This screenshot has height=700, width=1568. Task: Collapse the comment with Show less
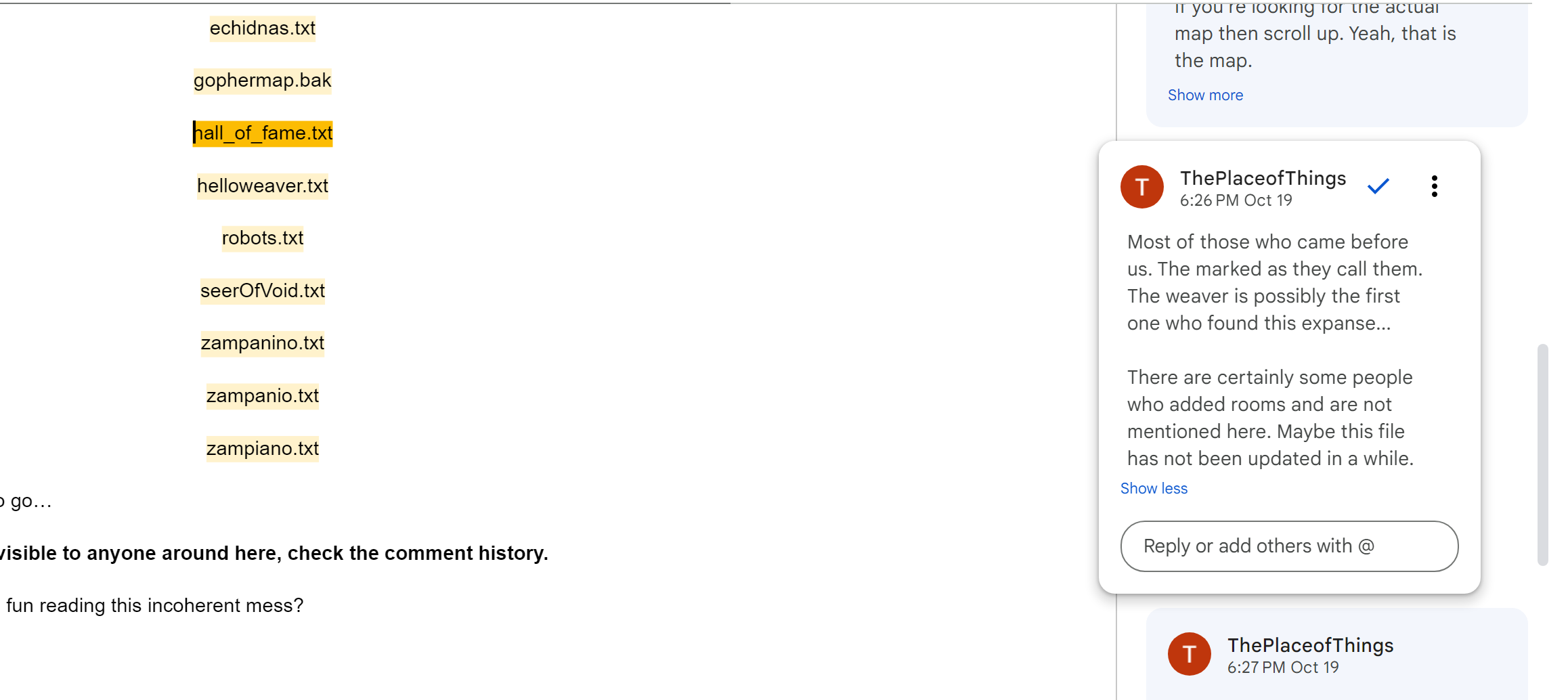(x=1154, y=489)
